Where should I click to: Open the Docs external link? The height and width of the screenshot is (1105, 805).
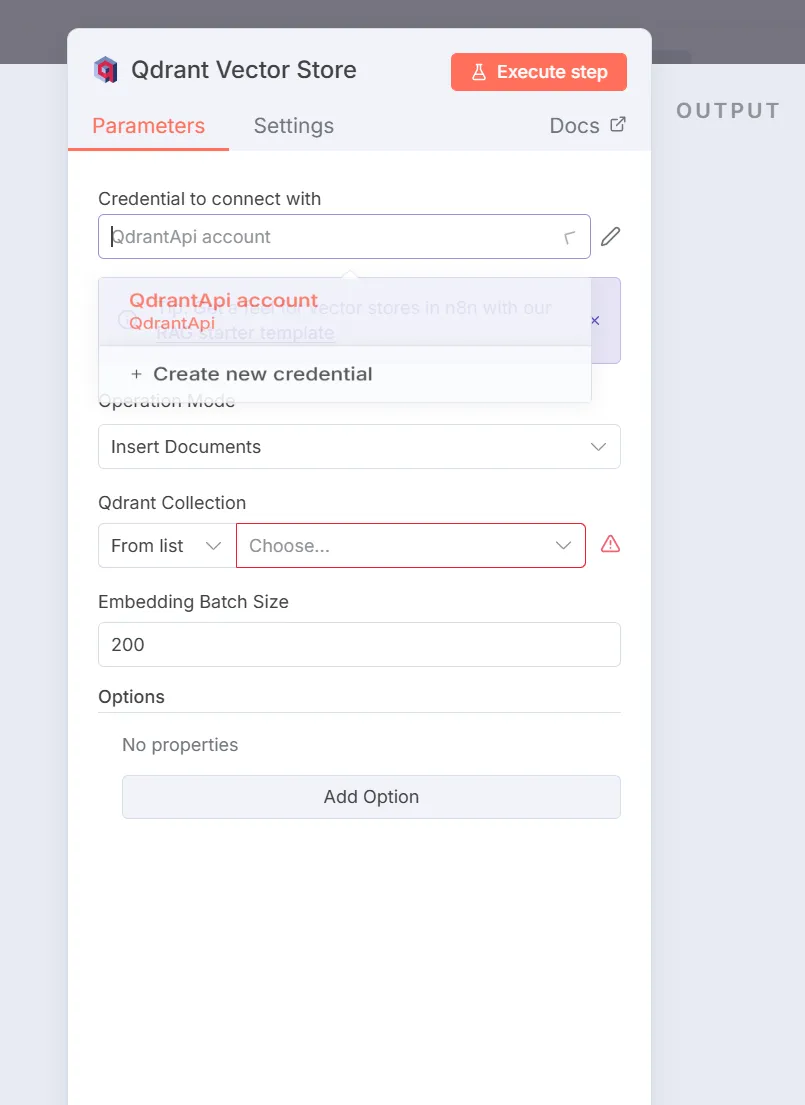[x=587, y=125]
